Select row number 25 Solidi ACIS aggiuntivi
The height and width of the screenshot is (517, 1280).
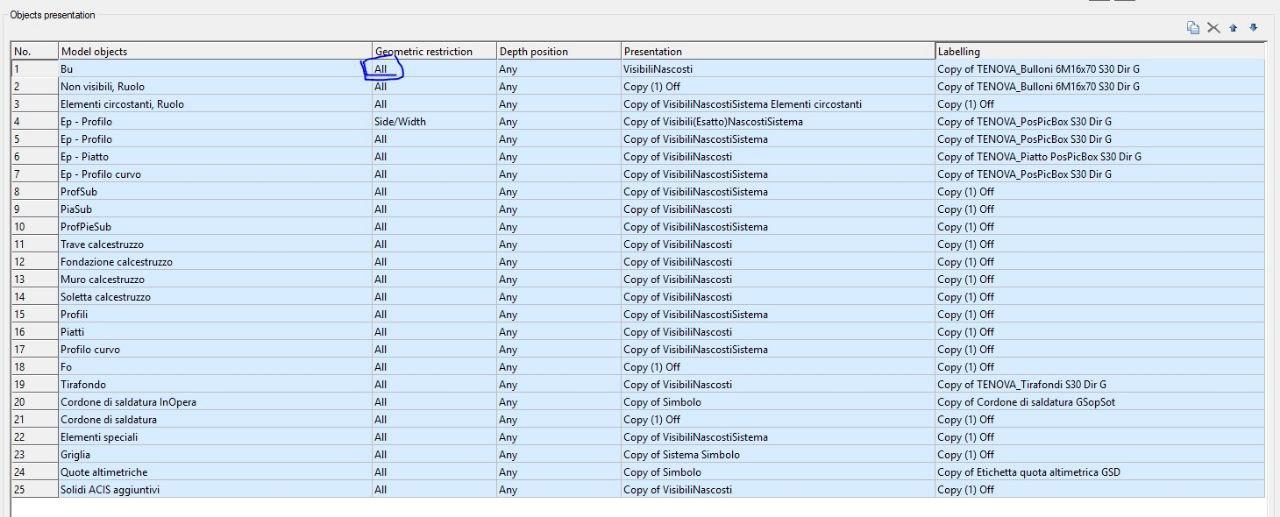638,490
